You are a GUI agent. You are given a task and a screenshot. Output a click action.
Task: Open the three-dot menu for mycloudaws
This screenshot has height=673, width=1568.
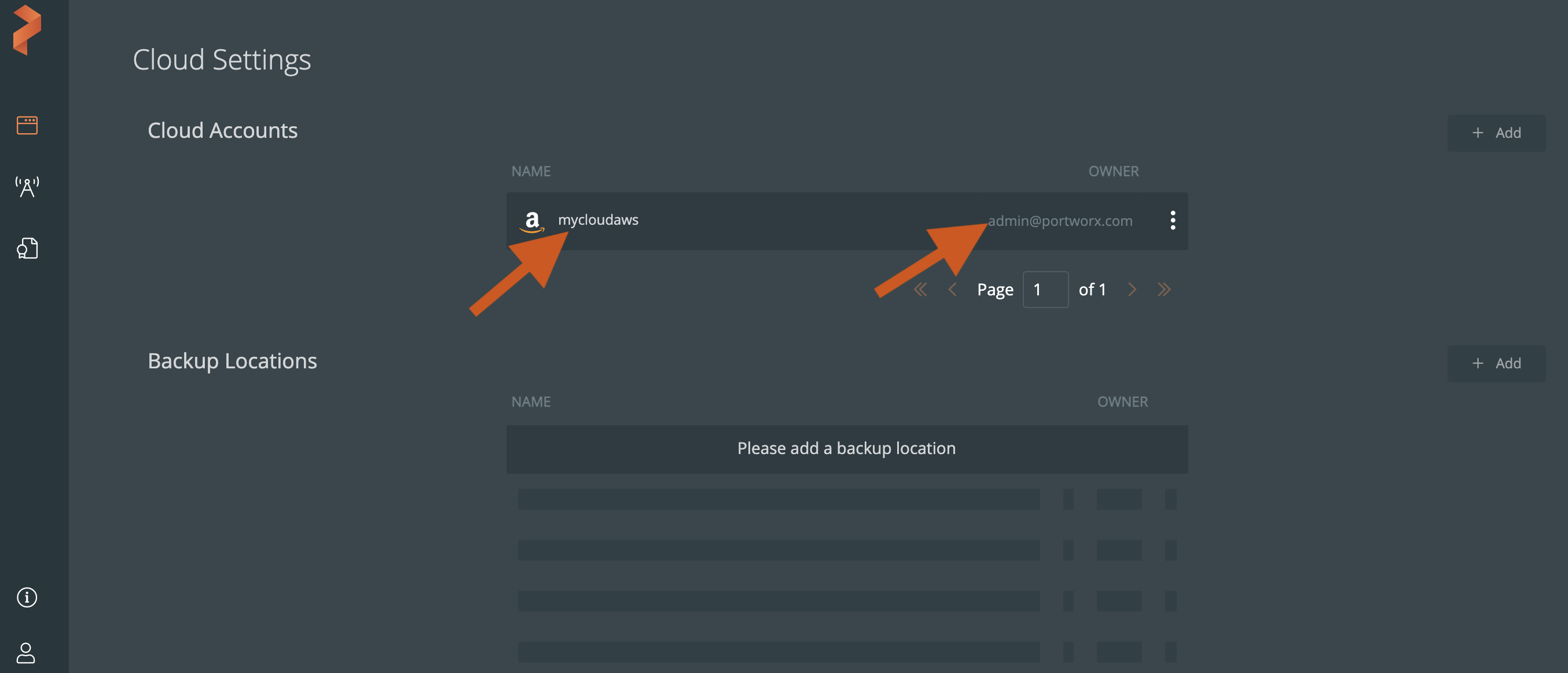click(x=1172, y=221)
